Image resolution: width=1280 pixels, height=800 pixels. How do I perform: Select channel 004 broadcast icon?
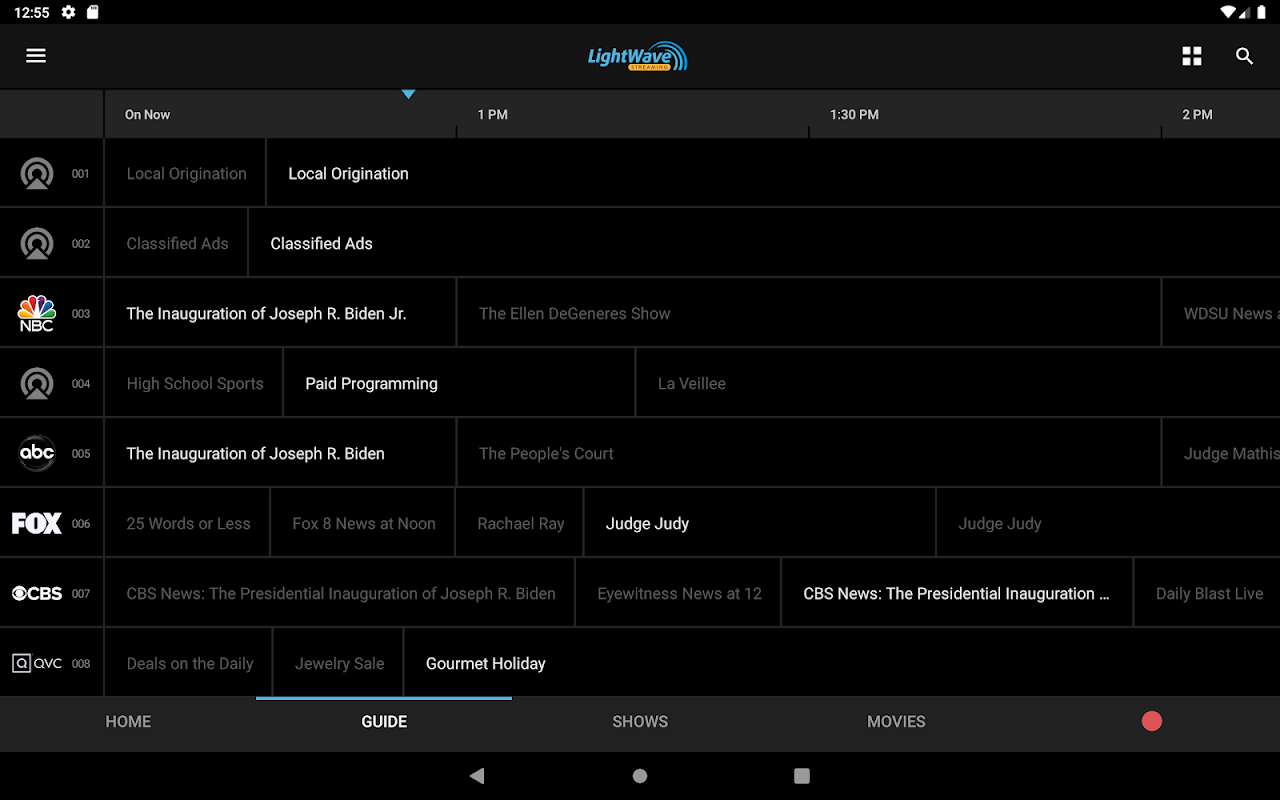pyautogui.click(x=37, y=384)
